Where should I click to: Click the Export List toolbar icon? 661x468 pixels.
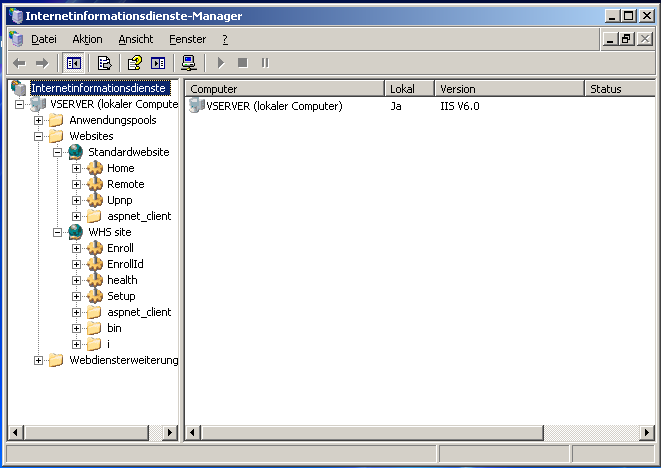(x=104, y=63)
